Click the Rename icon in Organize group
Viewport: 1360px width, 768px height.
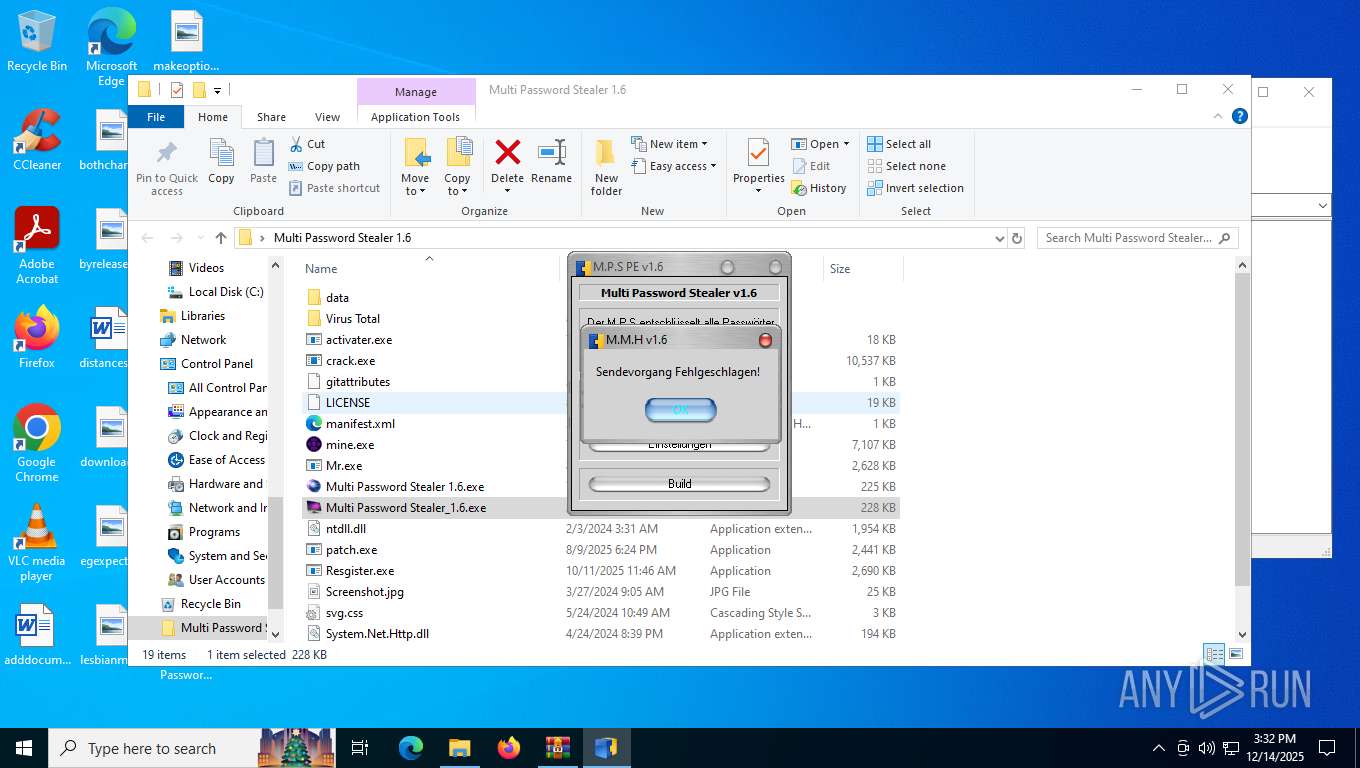(552, 152)
